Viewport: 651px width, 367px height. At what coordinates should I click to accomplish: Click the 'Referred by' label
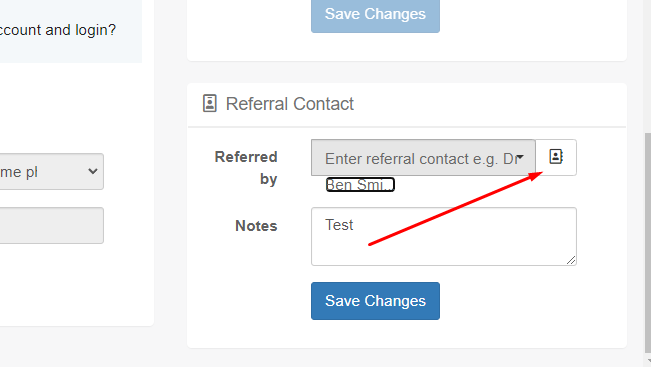pos(246,168)
